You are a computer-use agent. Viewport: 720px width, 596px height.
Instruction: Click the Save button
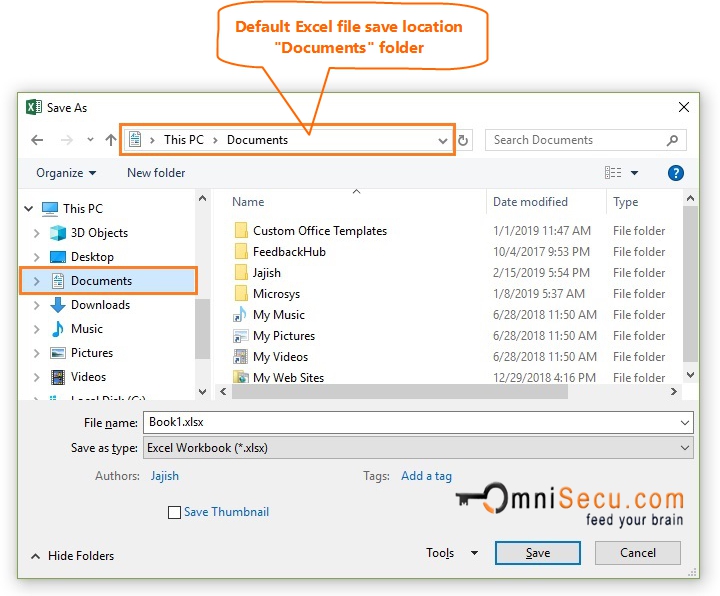[538, 553]
